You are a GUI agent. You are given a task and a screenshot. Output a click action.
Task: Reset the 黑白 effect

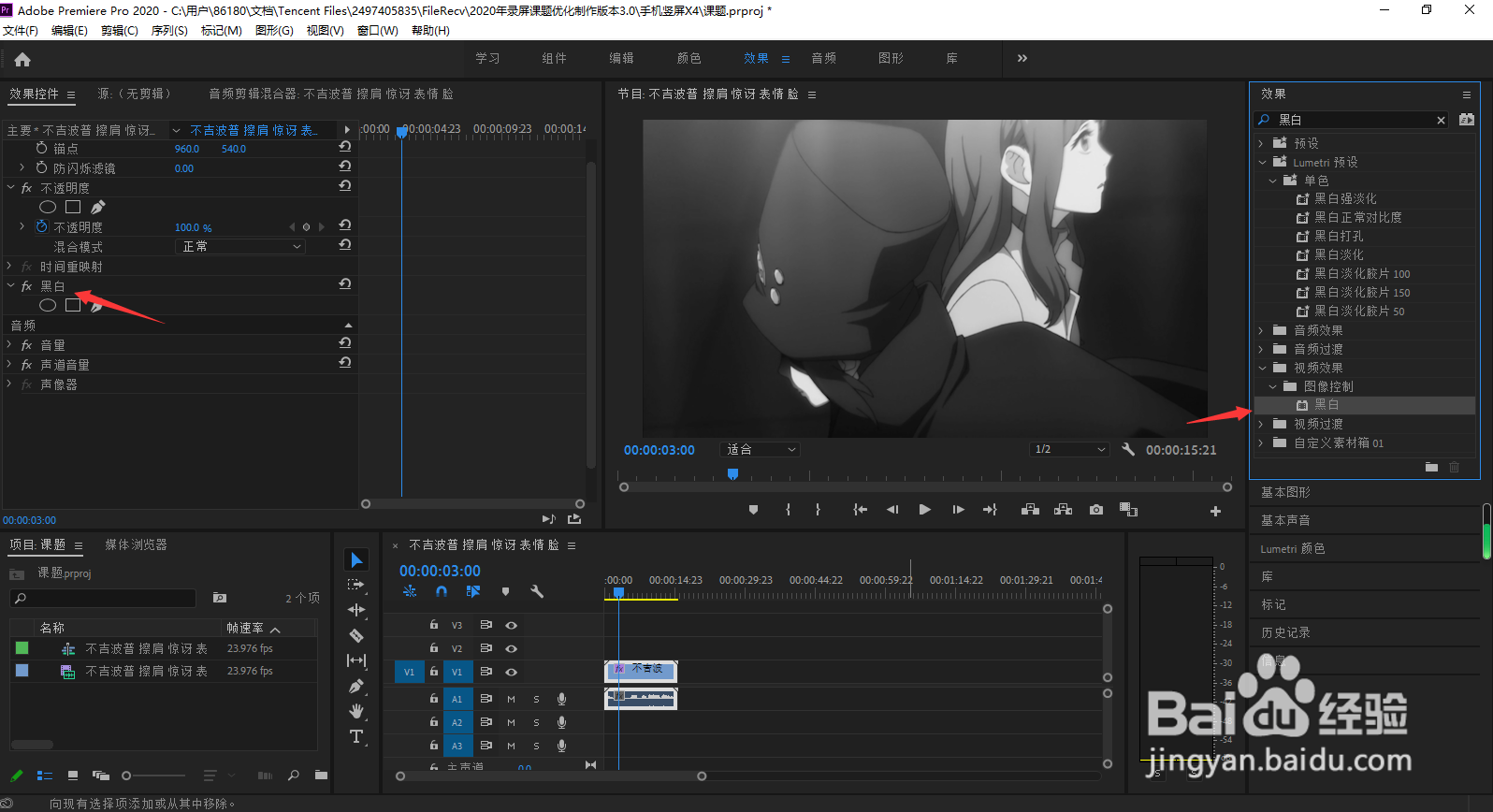[x=345, y=283]
